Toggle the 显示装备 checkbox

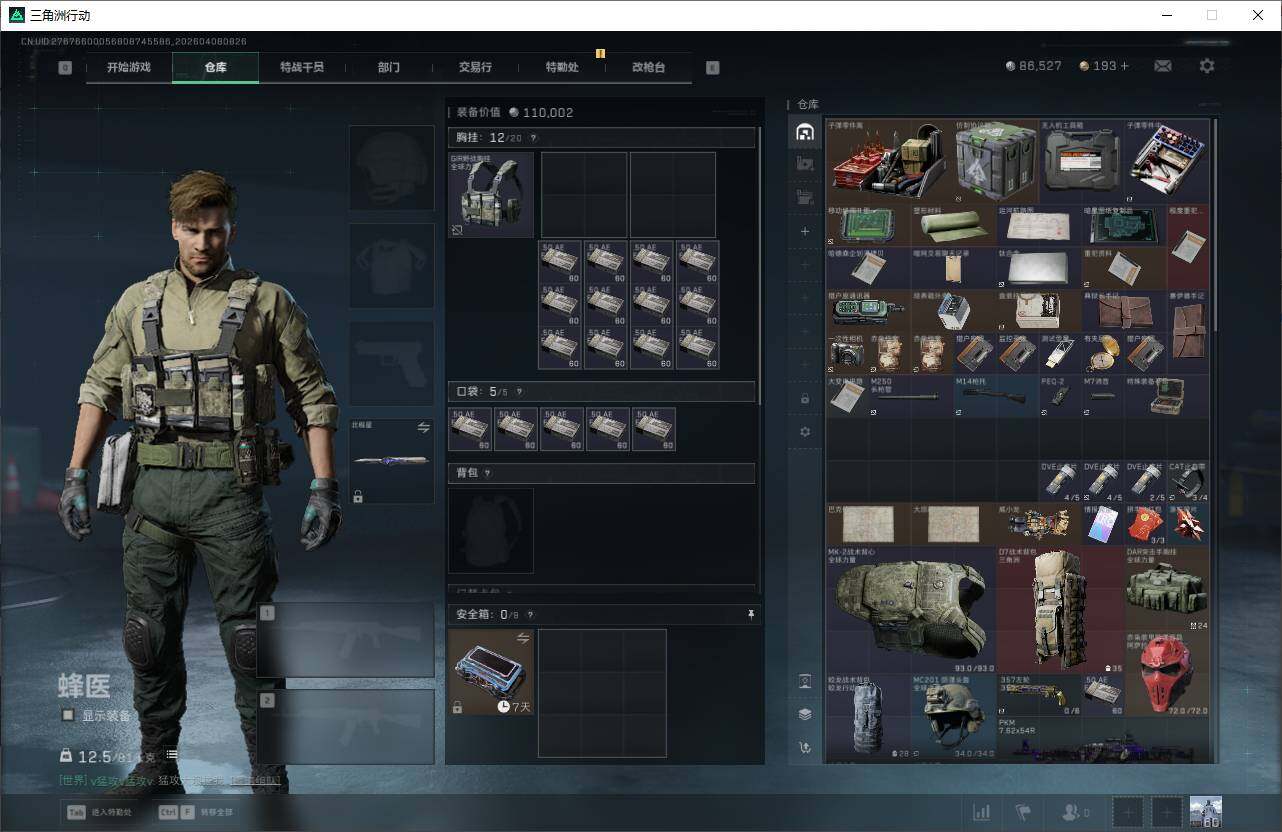pyautogui.click(x=68, y=716)
